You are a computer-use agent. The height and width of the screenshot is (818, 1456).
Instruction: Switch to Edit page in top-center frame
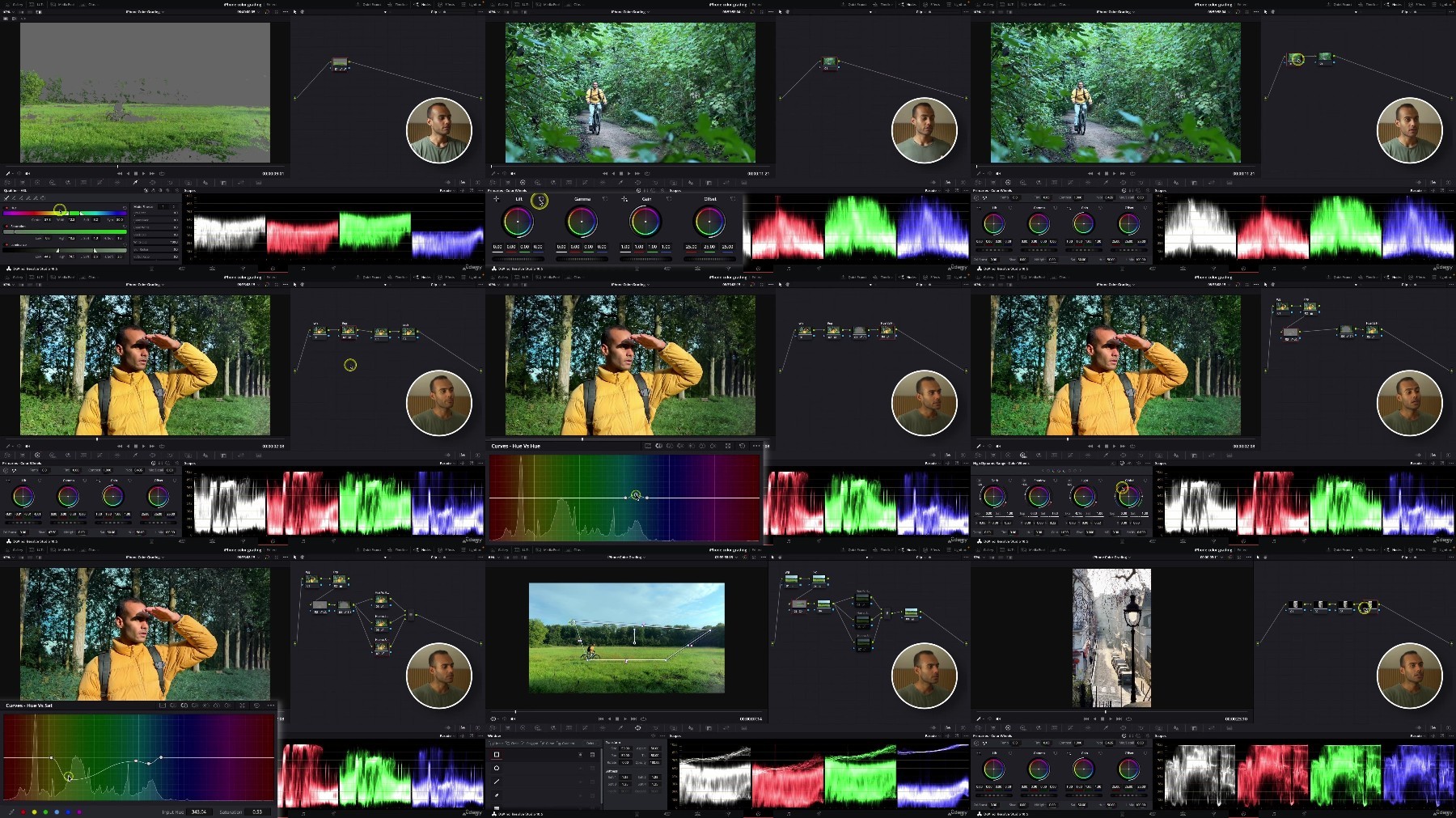tap(697, 269)
